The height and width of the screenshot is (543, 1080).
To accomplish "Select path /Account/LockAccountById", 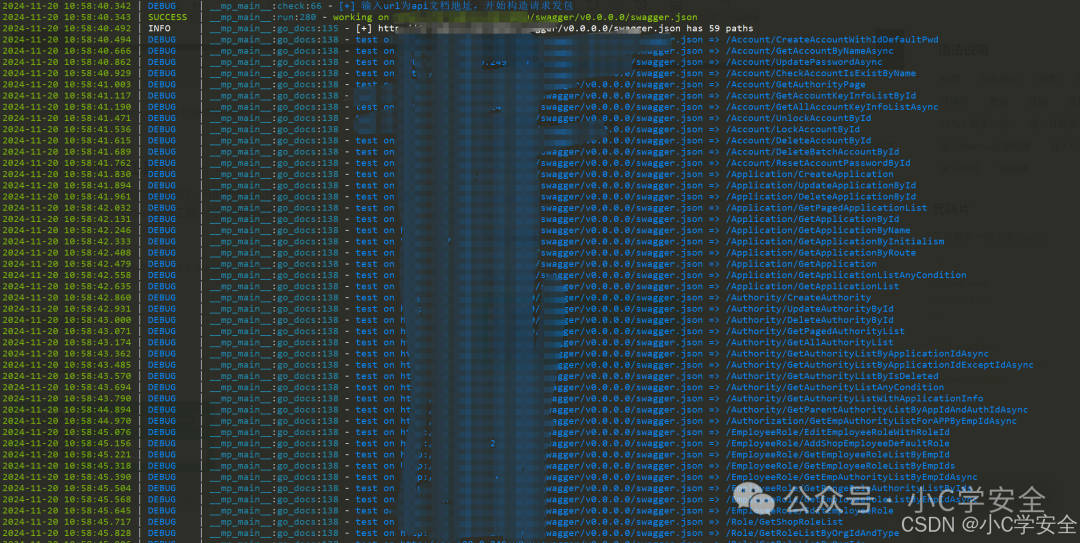I will point(793,129).
